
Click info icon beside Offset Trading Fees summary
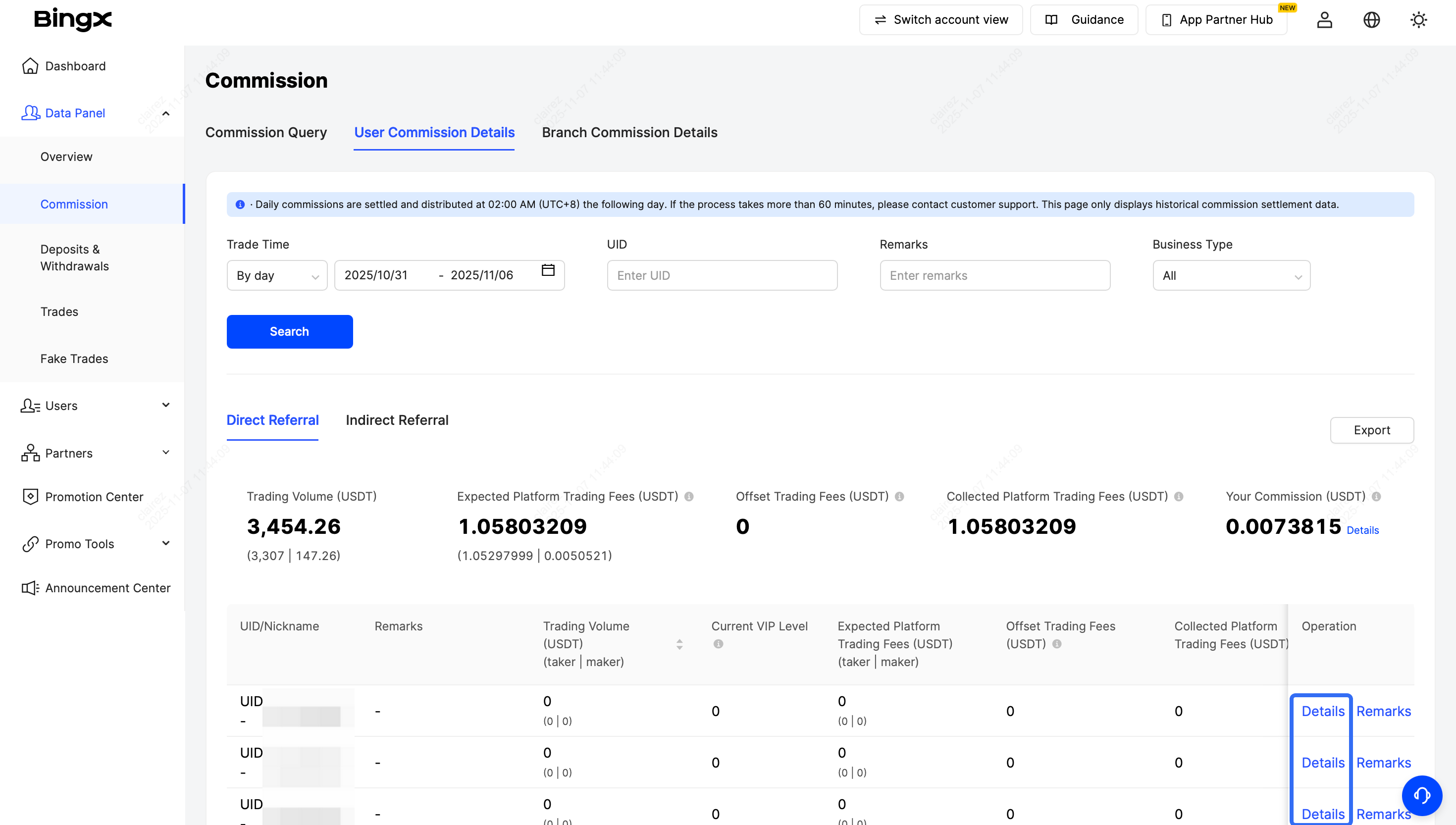tap(899, 496)
